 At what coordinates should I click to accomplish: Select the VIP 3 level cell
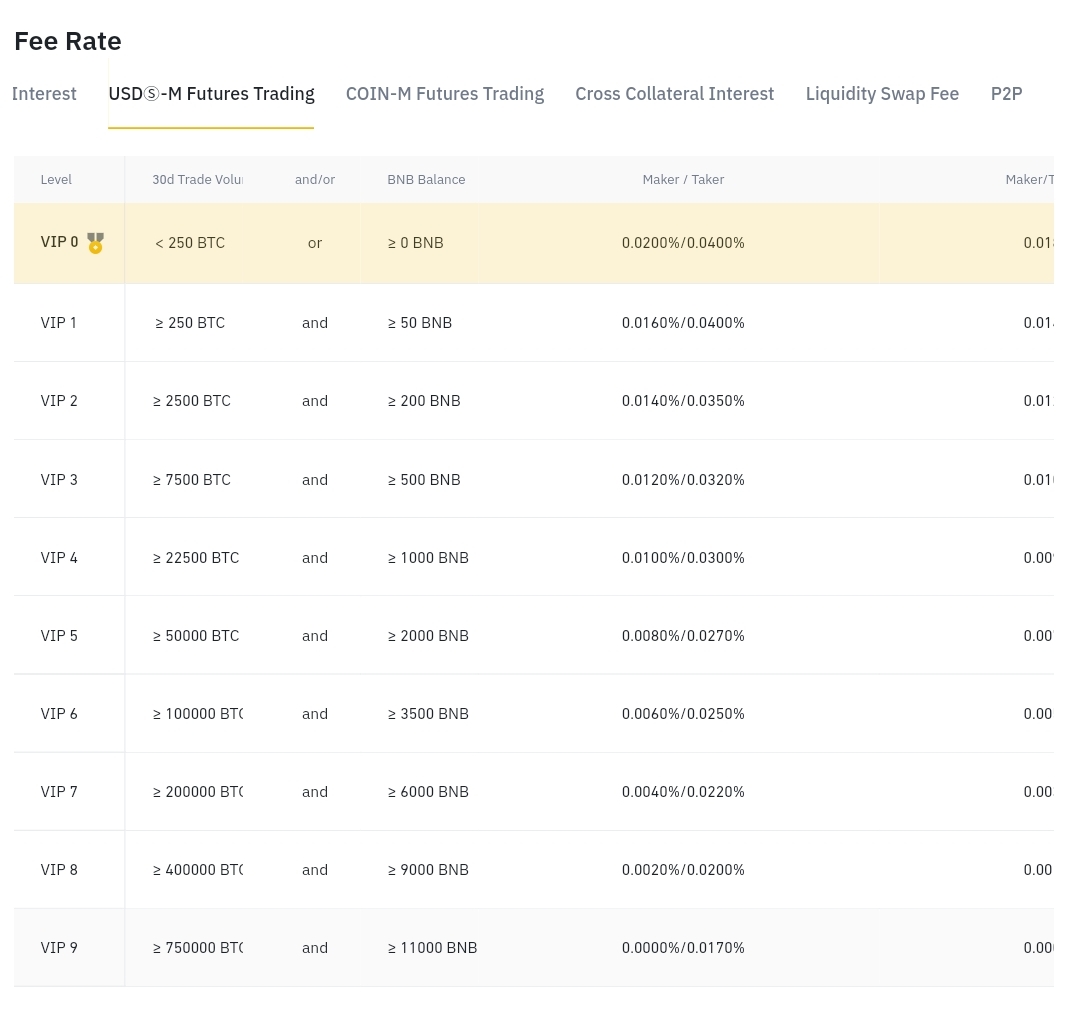point(59,480)
